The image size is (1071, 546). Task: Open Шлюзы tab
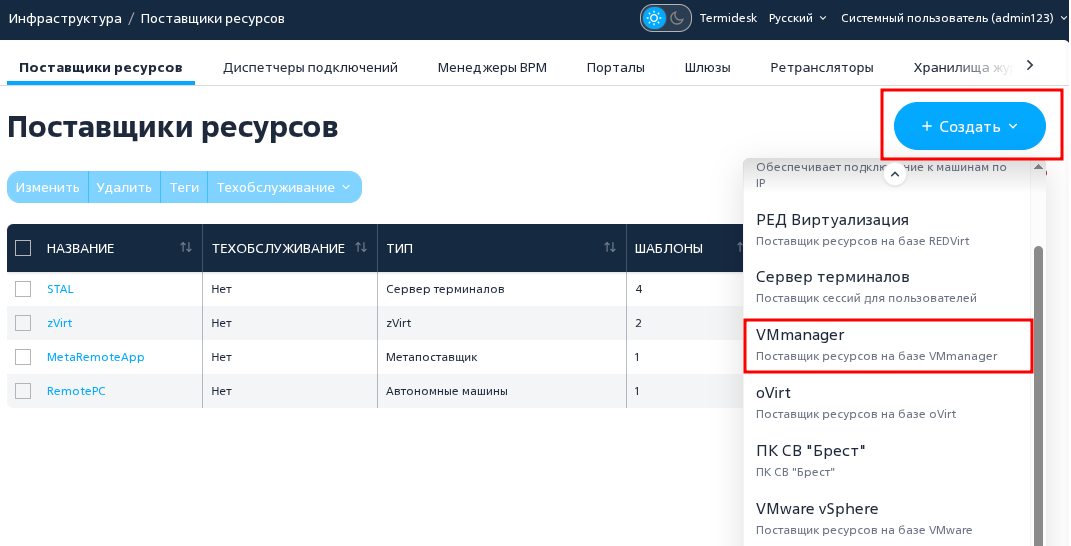(x=708, y=68)
